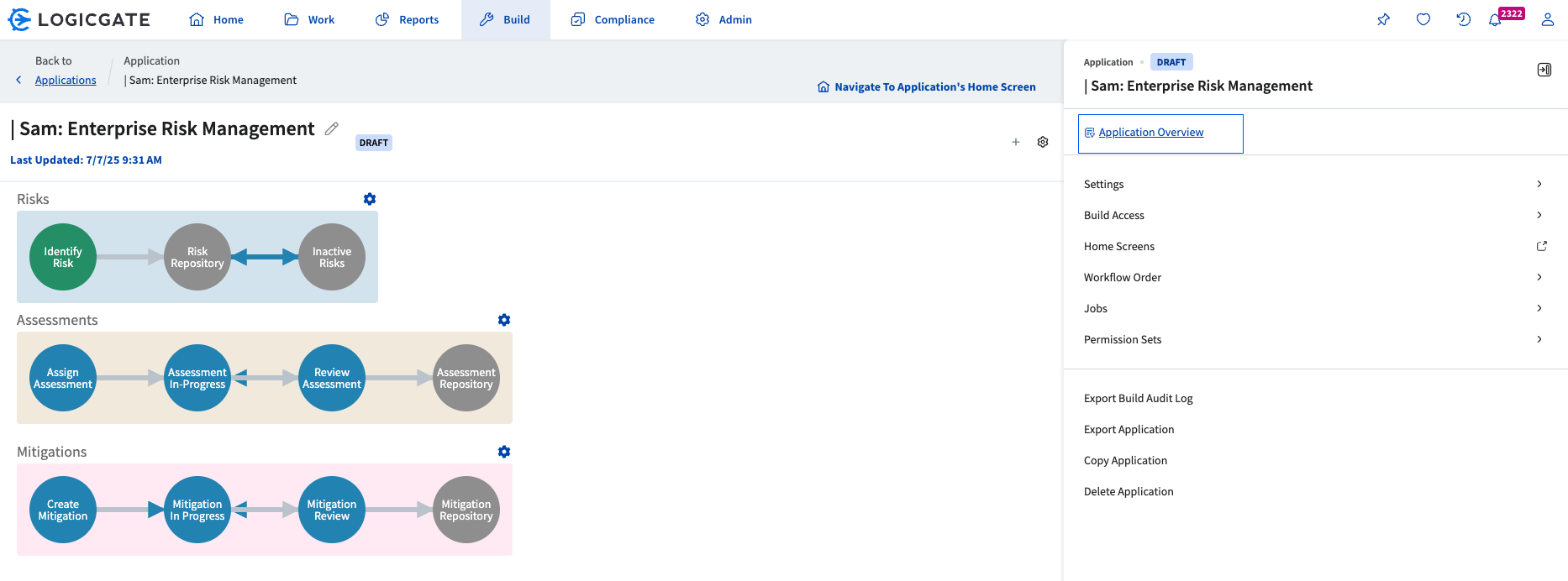The width and height of the screenshot is (1568, 581).
Task: Collapse the side panel icon
Action: point(1544,70)
